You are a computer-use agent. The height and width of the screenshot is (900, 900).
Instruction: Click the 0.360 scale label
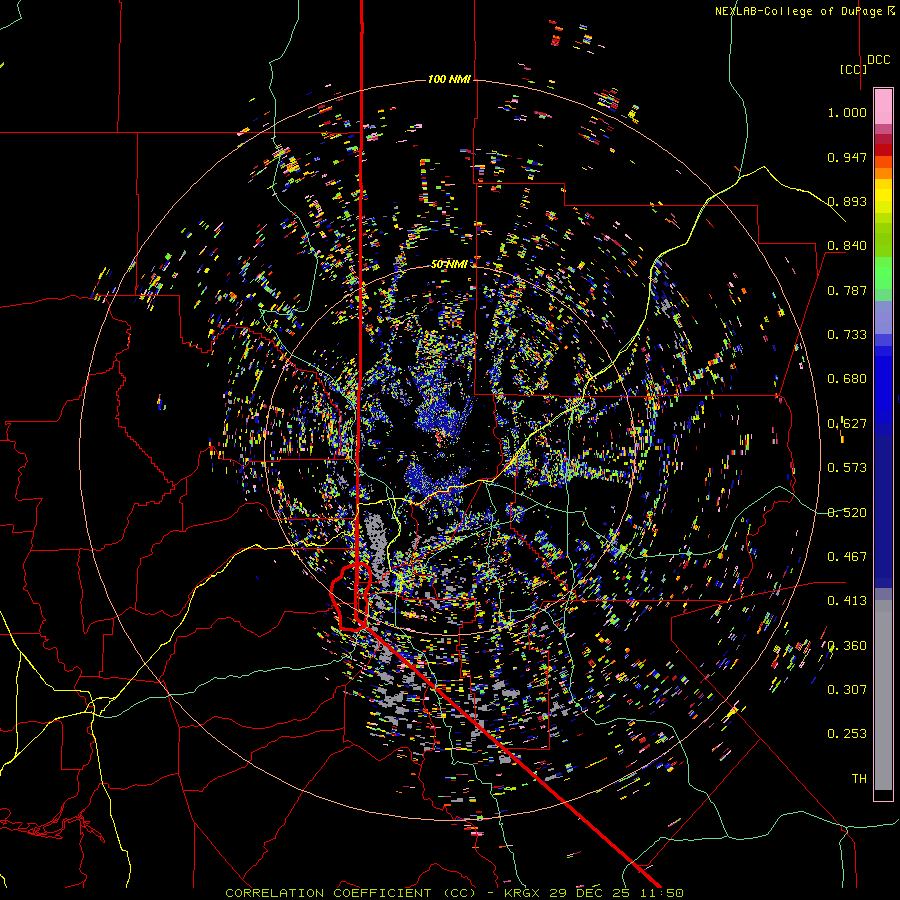tap(847, 646)
